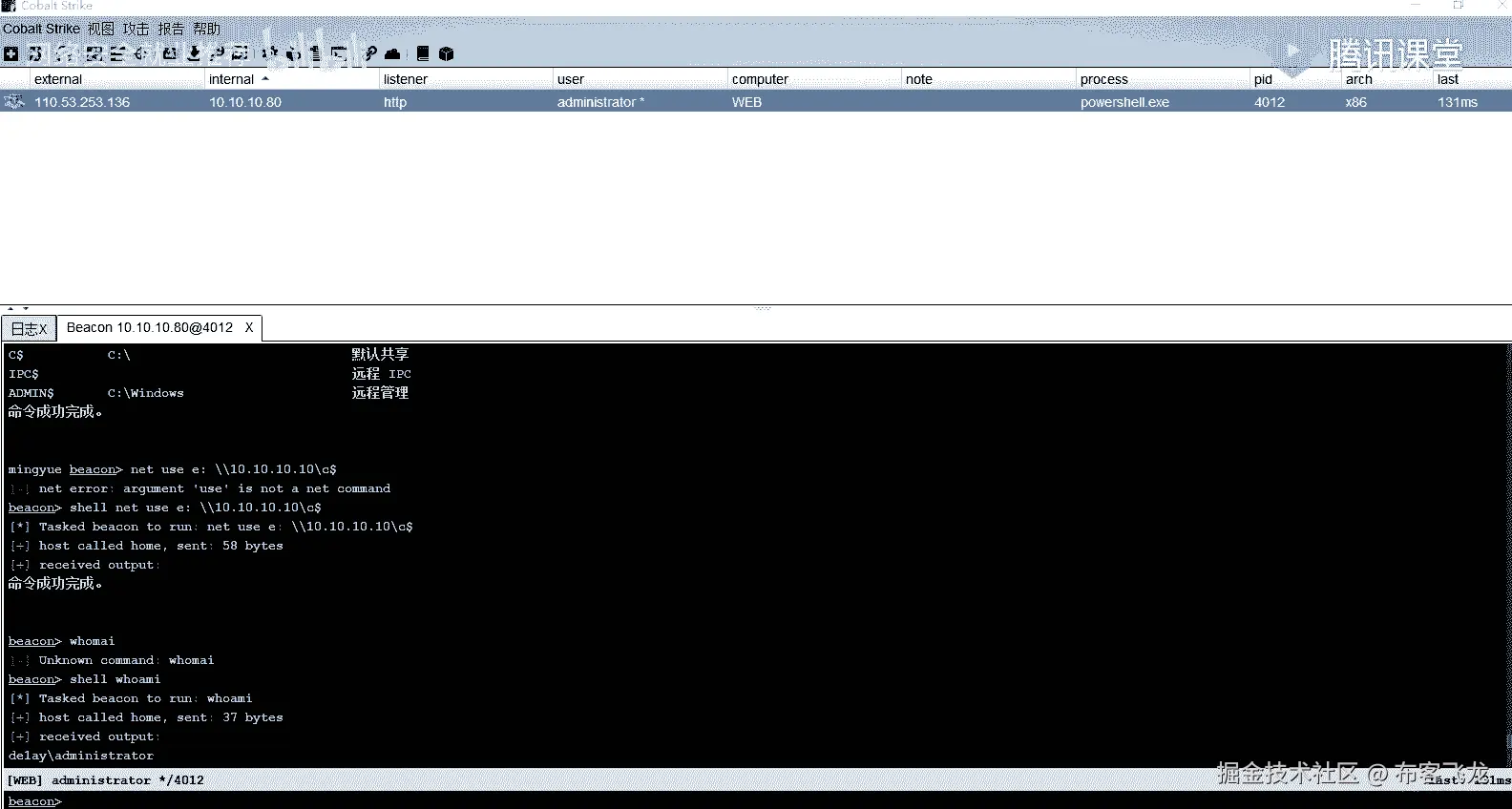This screenshot has width=1512, height=809.
Task: Click the Java Signed Applet Attack icon
Action: (x=293, y=53)
